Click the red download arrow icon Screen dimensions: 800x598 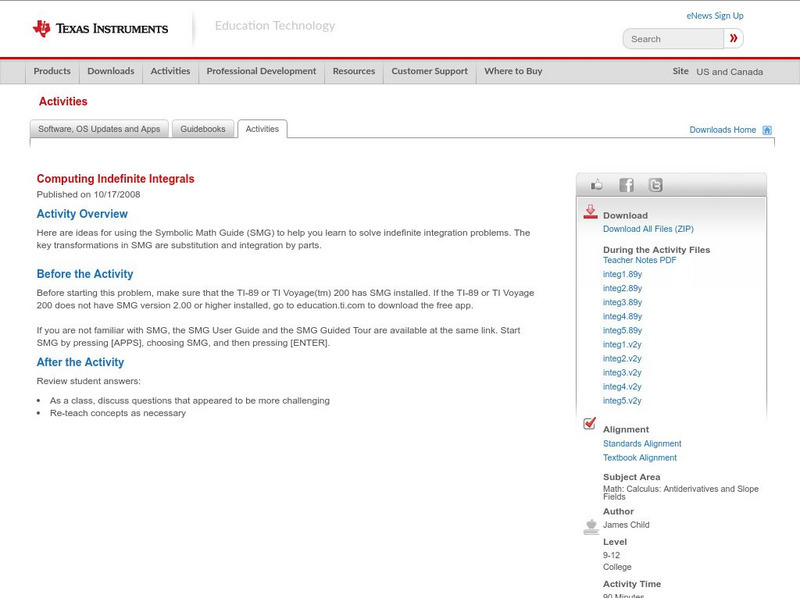[590, 212]
